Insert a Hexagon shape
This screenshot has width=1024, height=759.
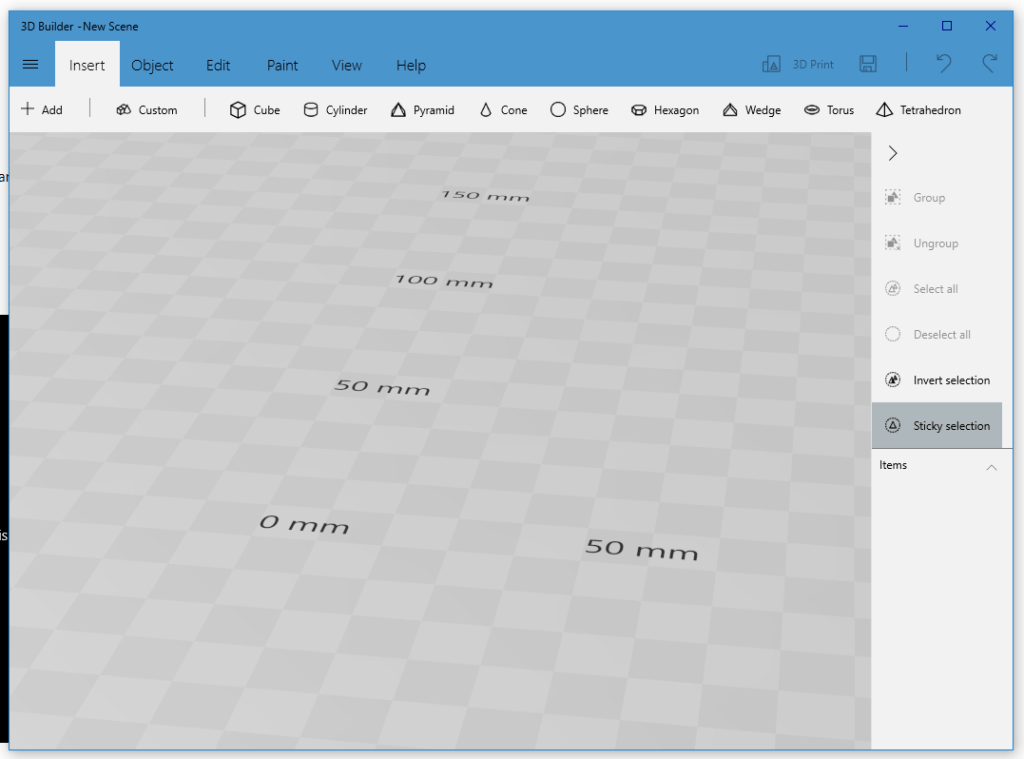[x=665, y=110]
